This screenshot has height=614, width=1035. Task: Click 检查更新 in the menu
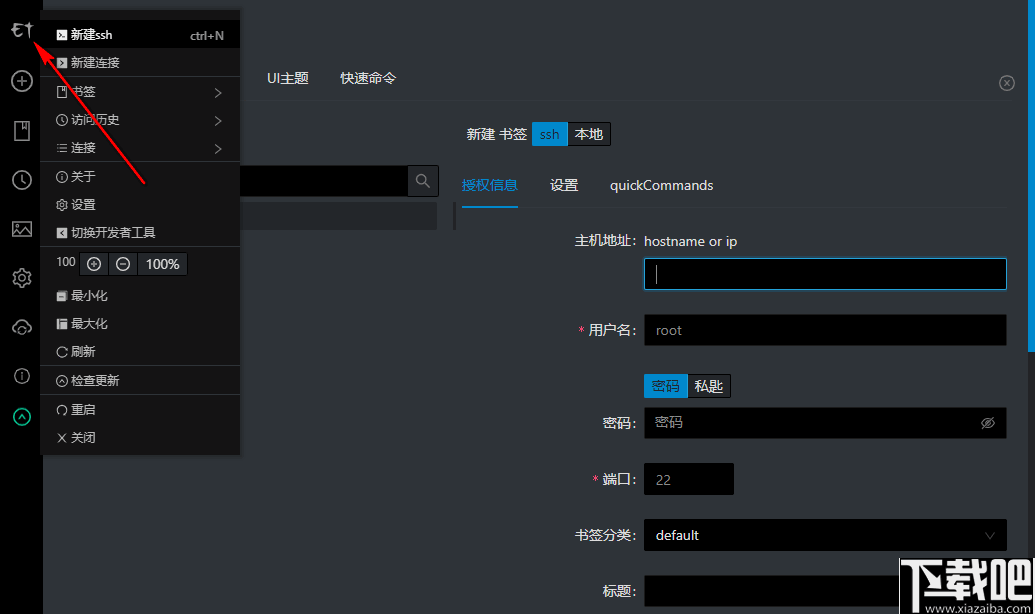click(140, 380)
